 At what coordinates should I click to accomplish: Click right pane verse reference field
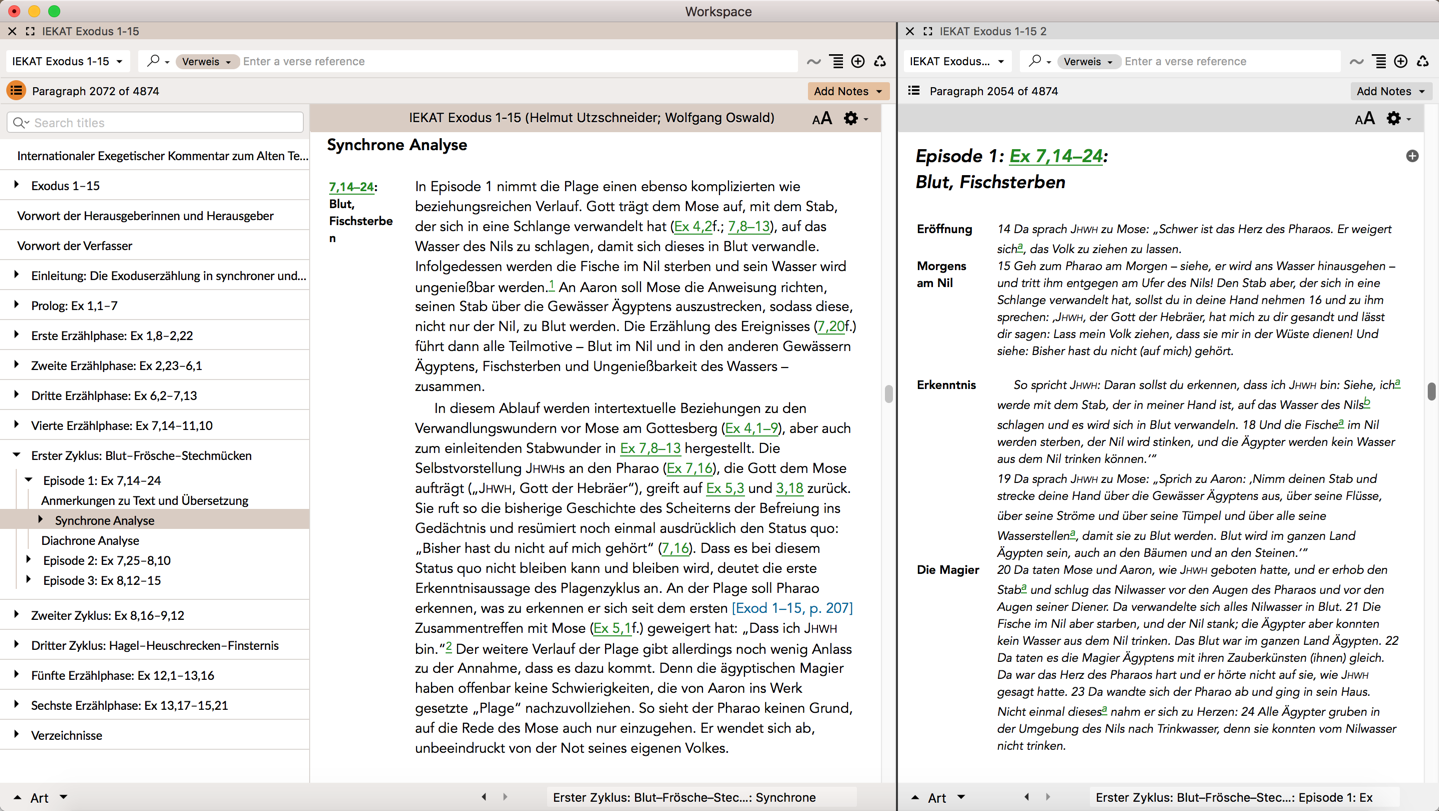pos(1230,61)
